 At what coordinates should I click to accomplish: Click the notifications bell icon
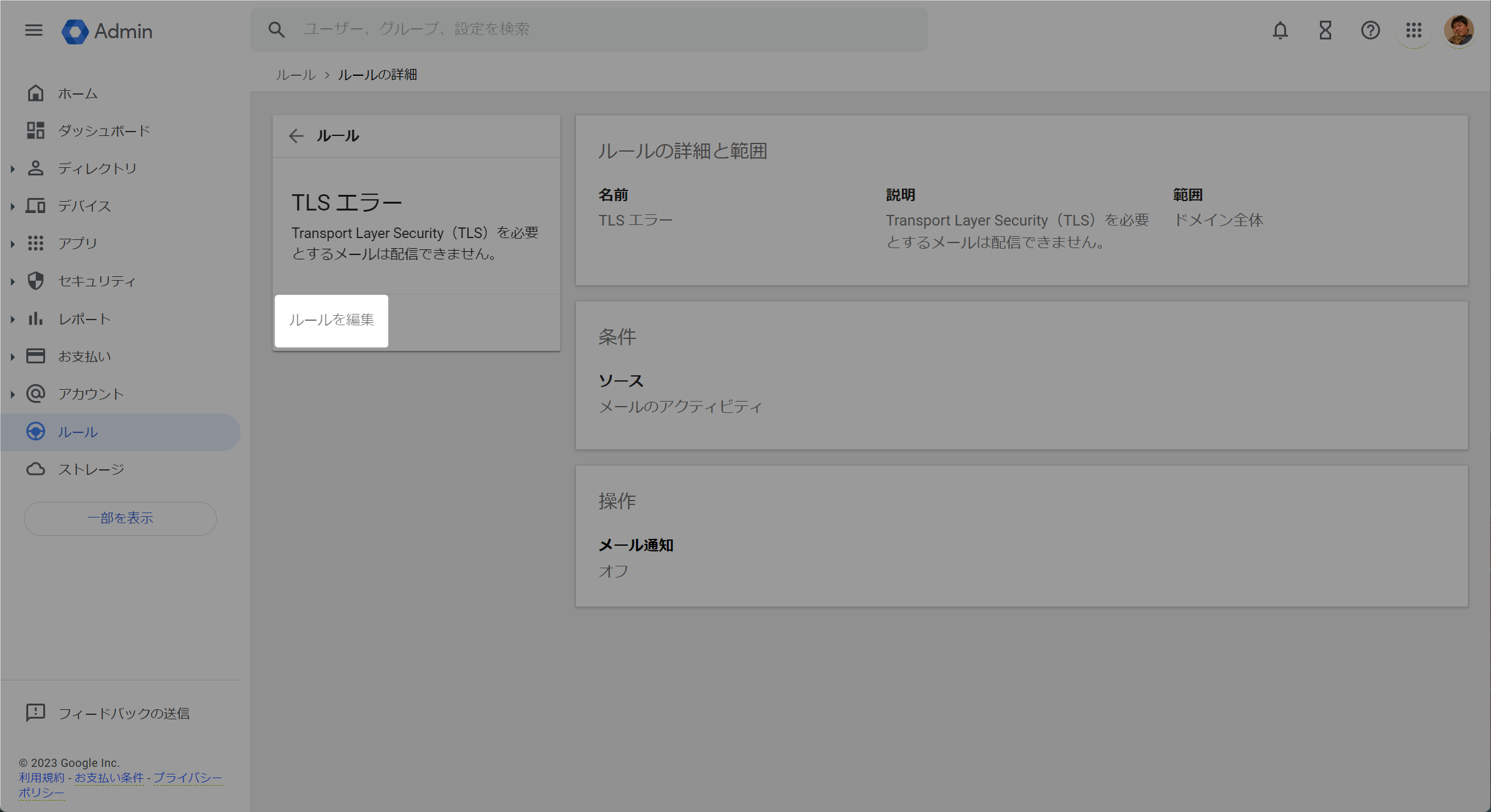pos(1280,30)
